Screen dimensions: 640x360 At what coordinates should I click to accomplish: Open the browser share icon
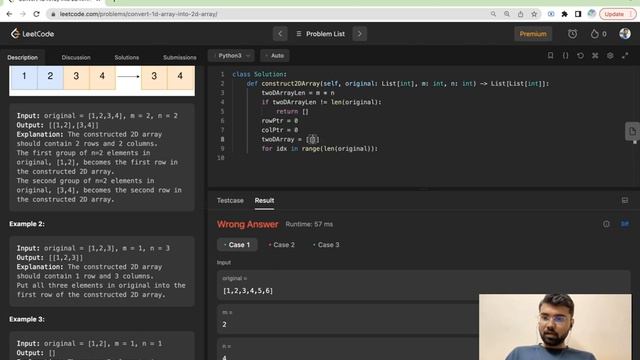click(520, 14)
